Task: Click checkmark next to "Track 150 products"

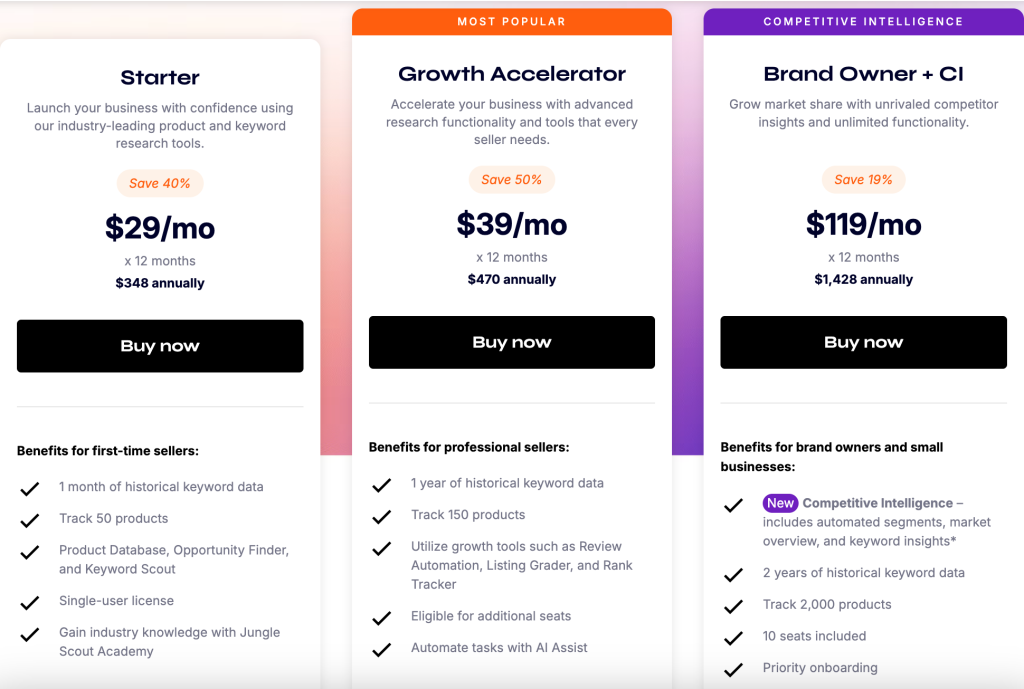Action: coord(381,516)
